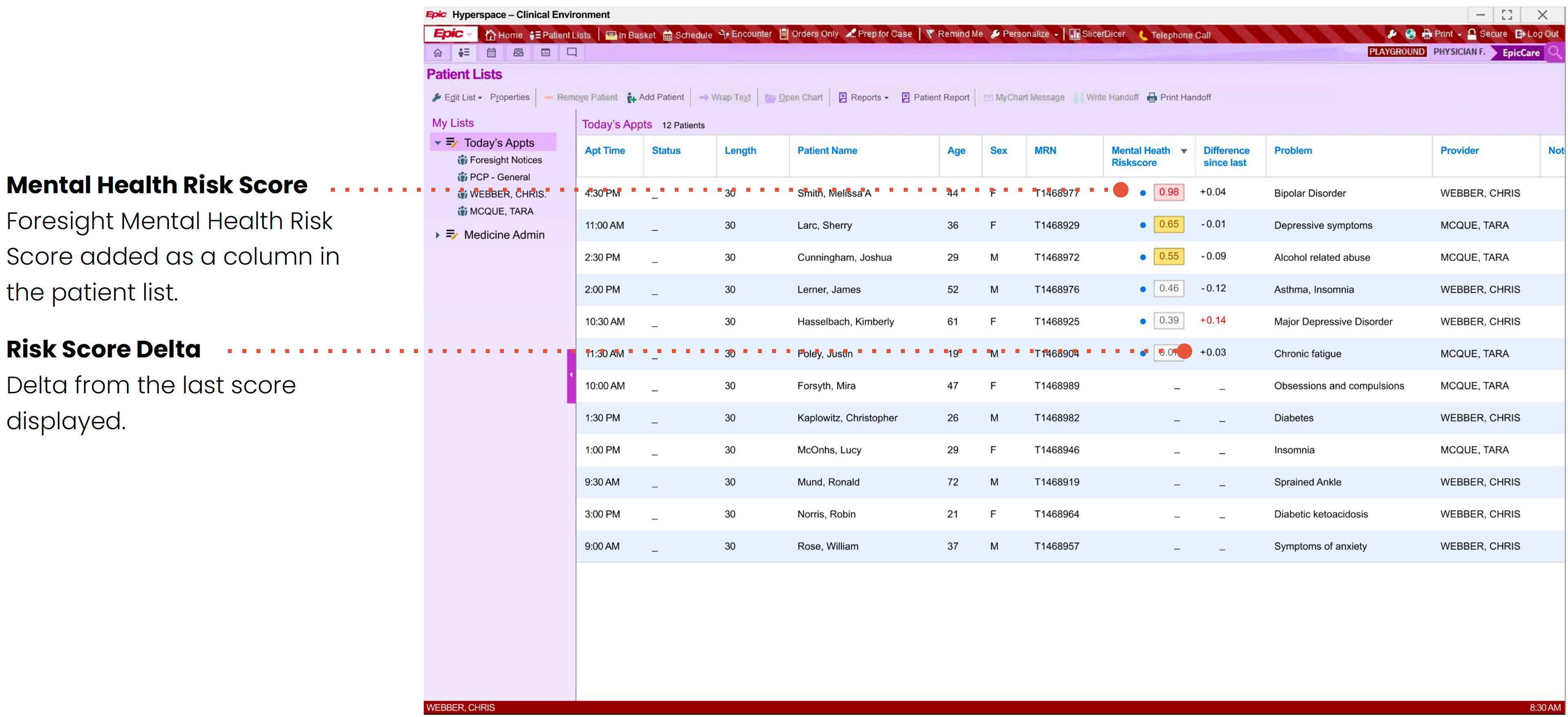This screenshot has height=717, width=1568.
Task: Click Print Handoff
Action: coord(1179,97)
